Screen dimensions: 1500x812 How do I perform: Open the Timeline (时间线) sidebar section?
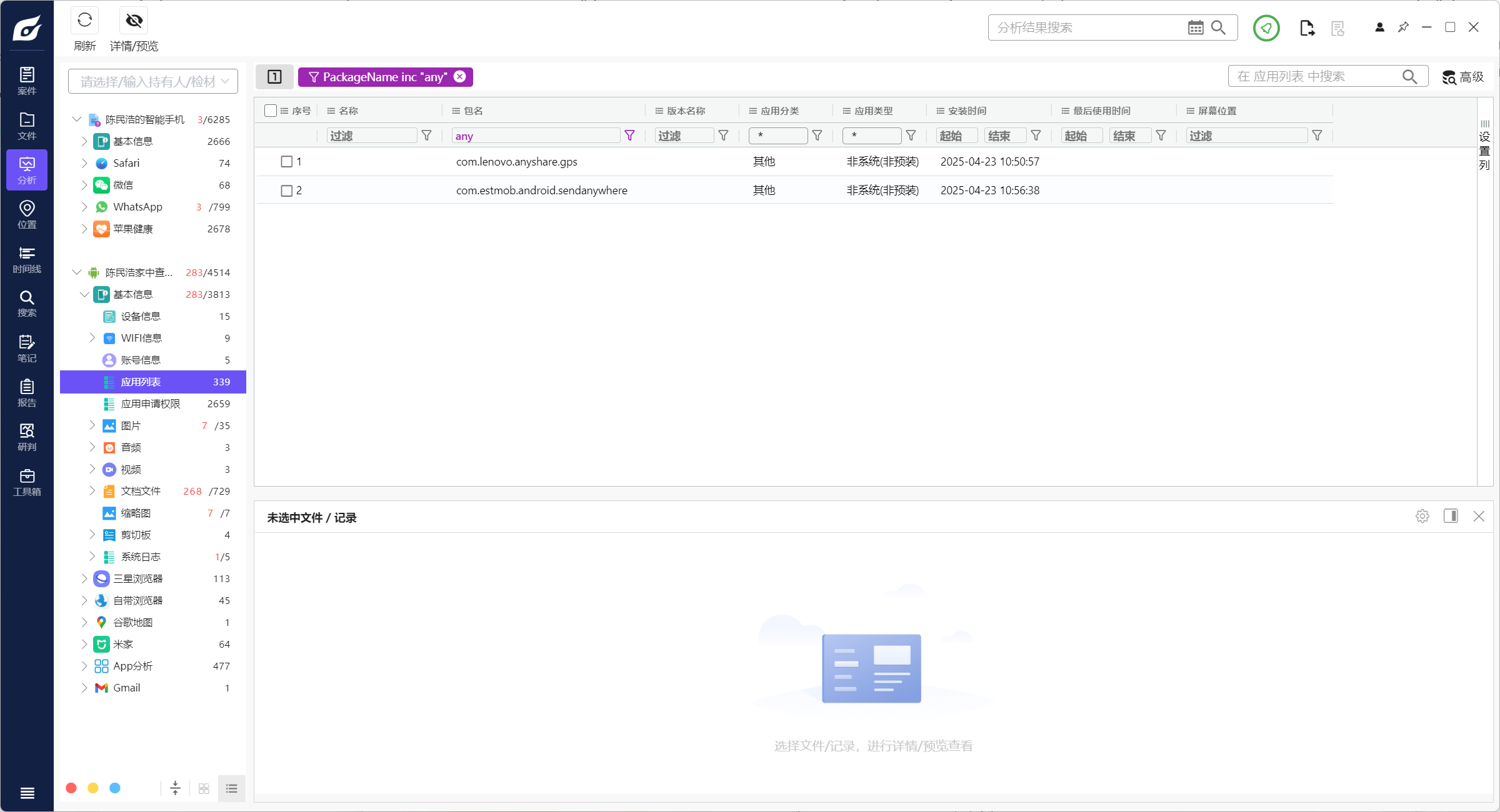[27, 259]
